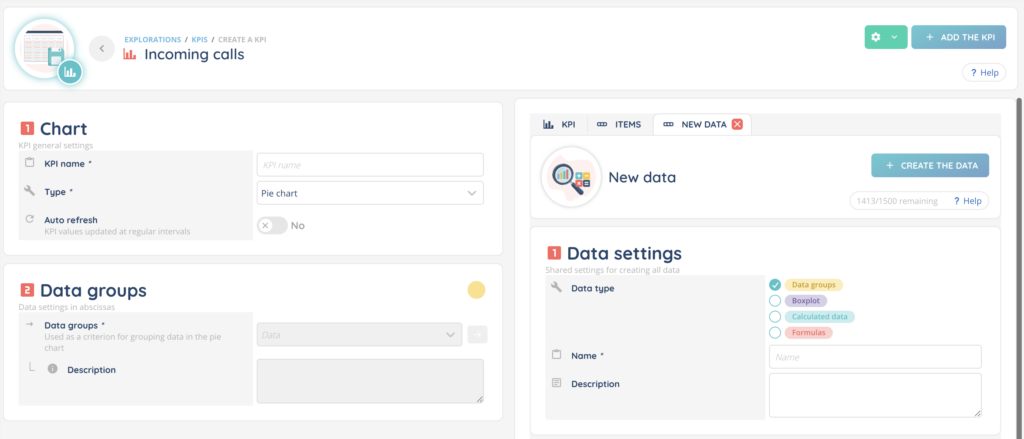Select the Boxplot data type option

point(775,300)
